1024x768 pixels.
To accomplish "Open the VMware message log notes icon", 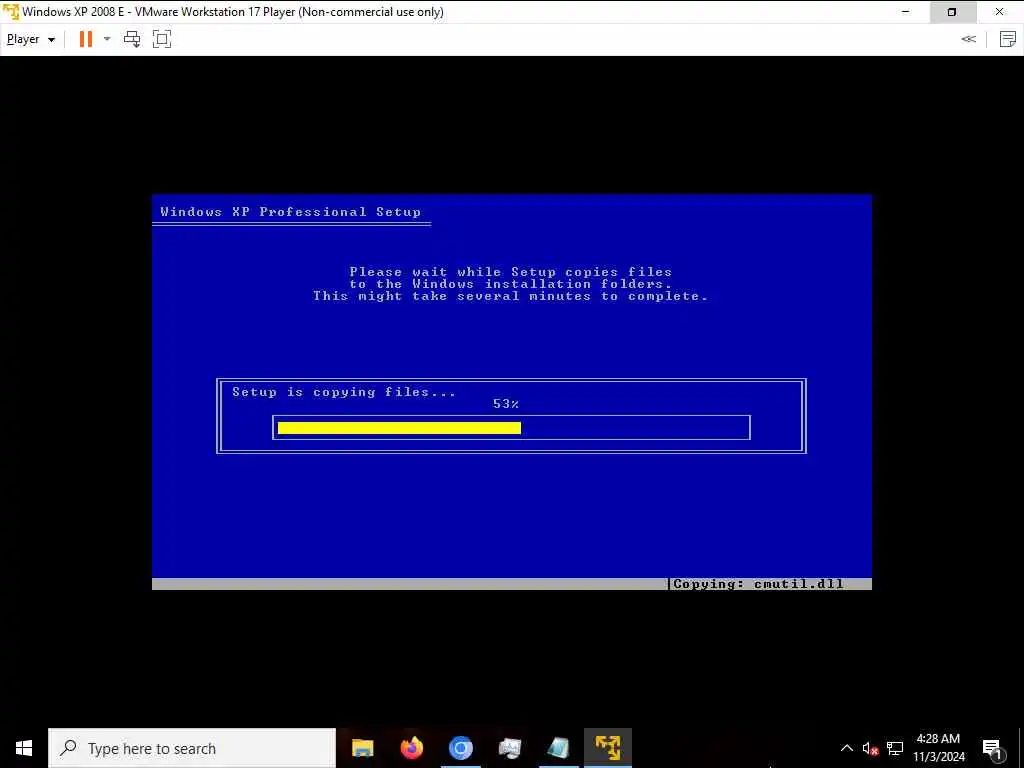I will pyautogui.click(x=1008, y=39).
